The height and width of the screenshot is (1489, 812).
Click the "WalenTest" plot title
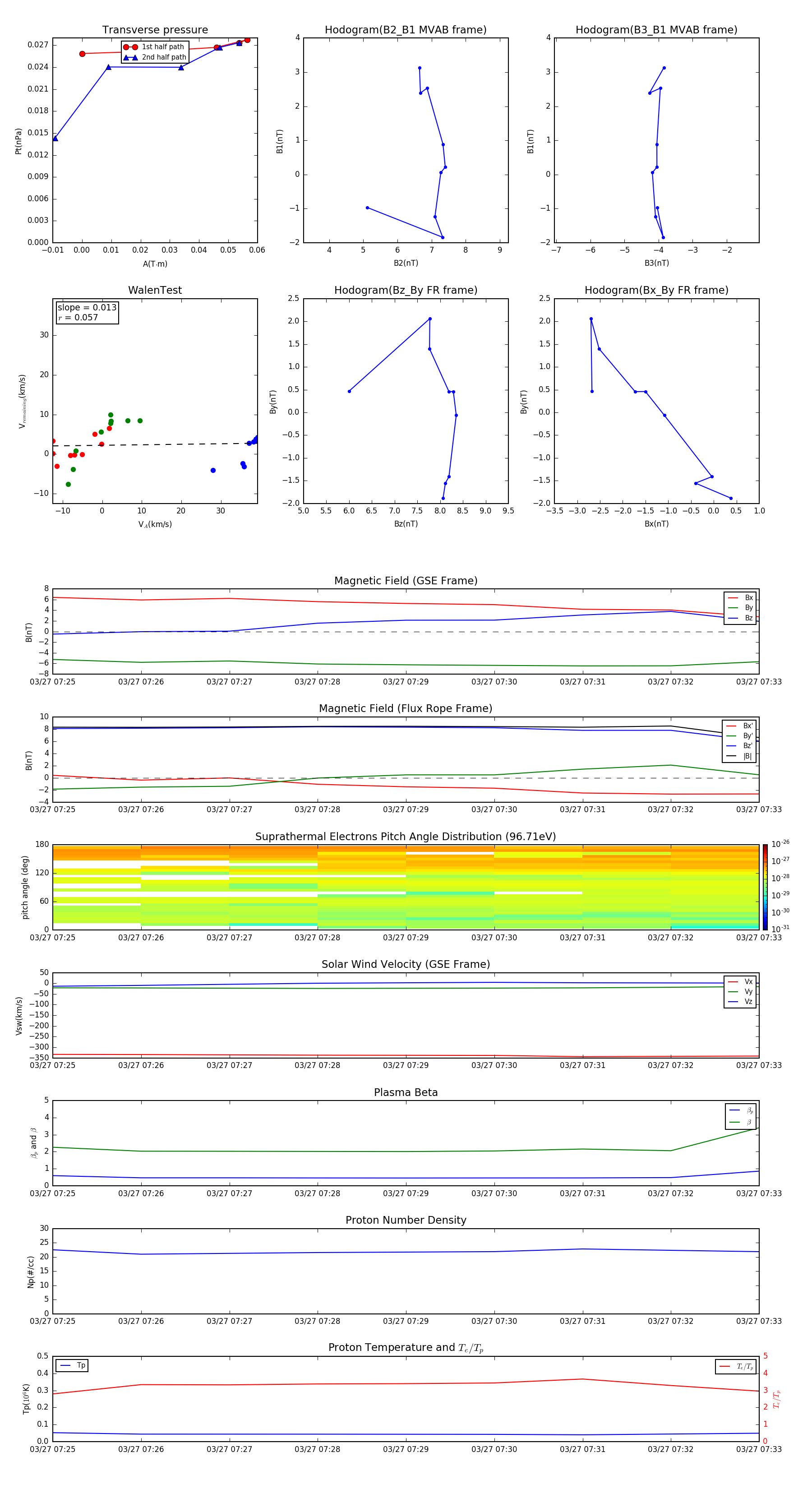pos(155,290)
